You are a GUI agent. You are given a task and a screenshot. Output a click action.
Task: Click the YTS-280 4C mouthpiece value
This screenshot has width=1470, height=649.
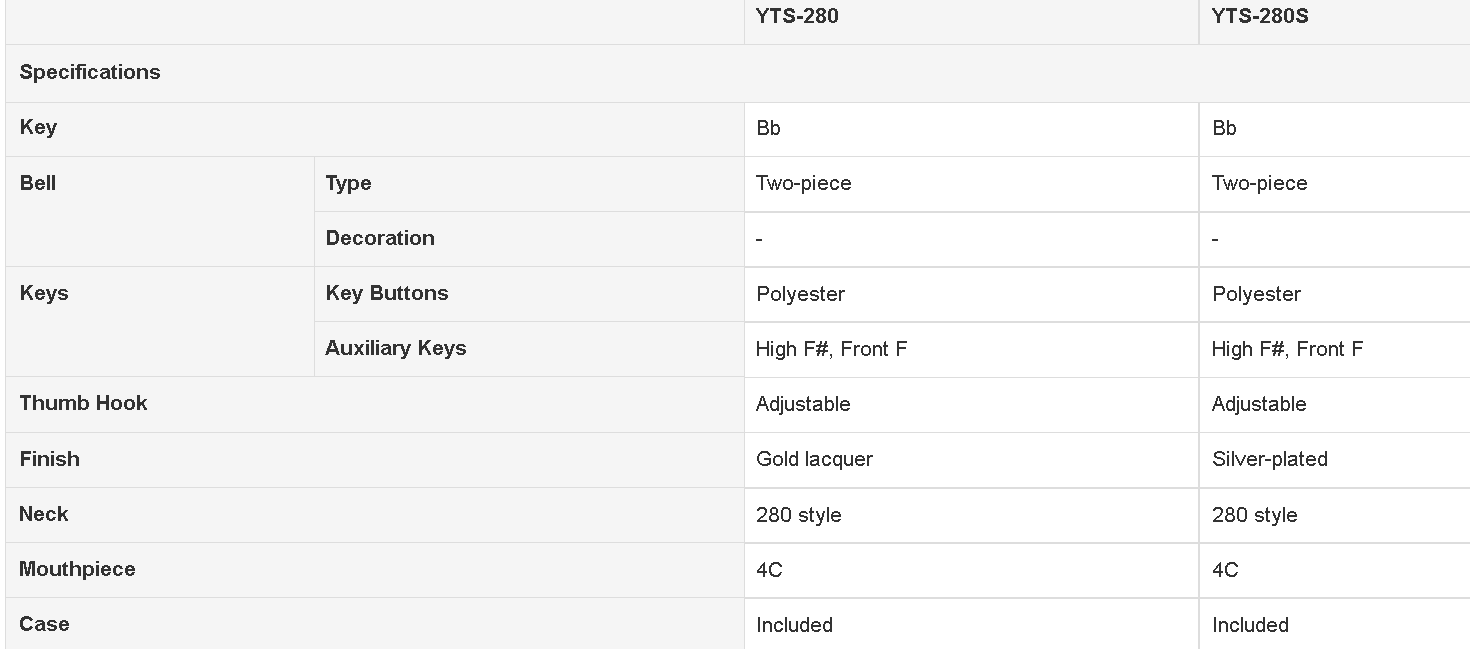tap(769, 570)
